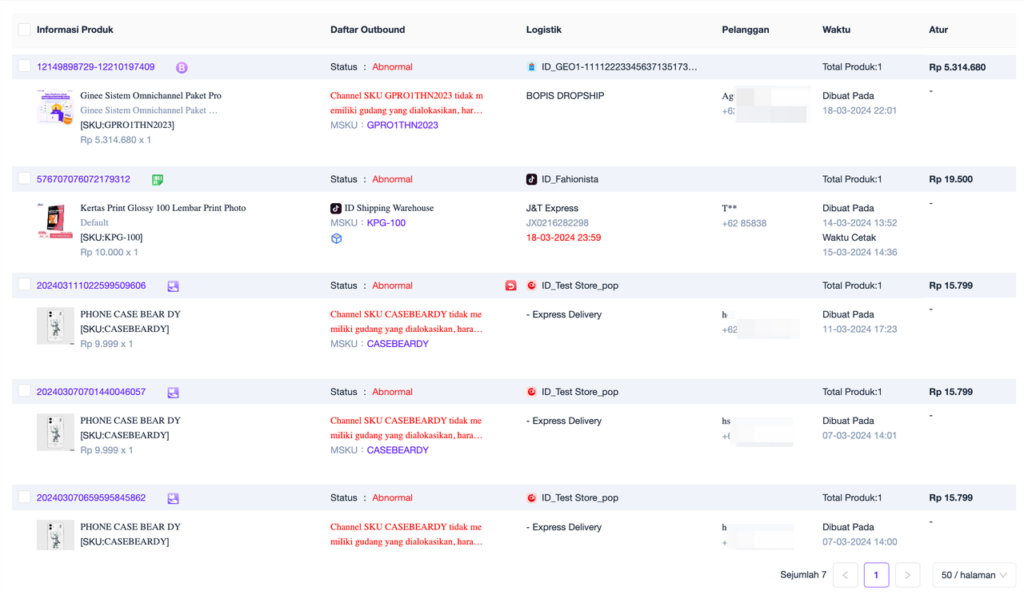Click the TikTok icon next to ID_Fahionista
The width and height of the screenshot is (1024, 599).
click(x=532, y=180)
